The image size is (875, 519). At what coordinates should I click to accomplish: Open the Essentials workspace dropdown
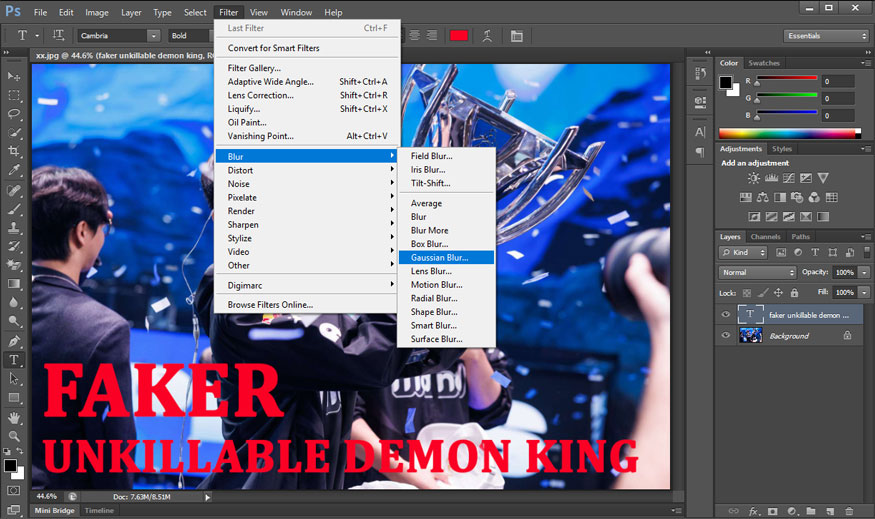[x=826, y=36]
